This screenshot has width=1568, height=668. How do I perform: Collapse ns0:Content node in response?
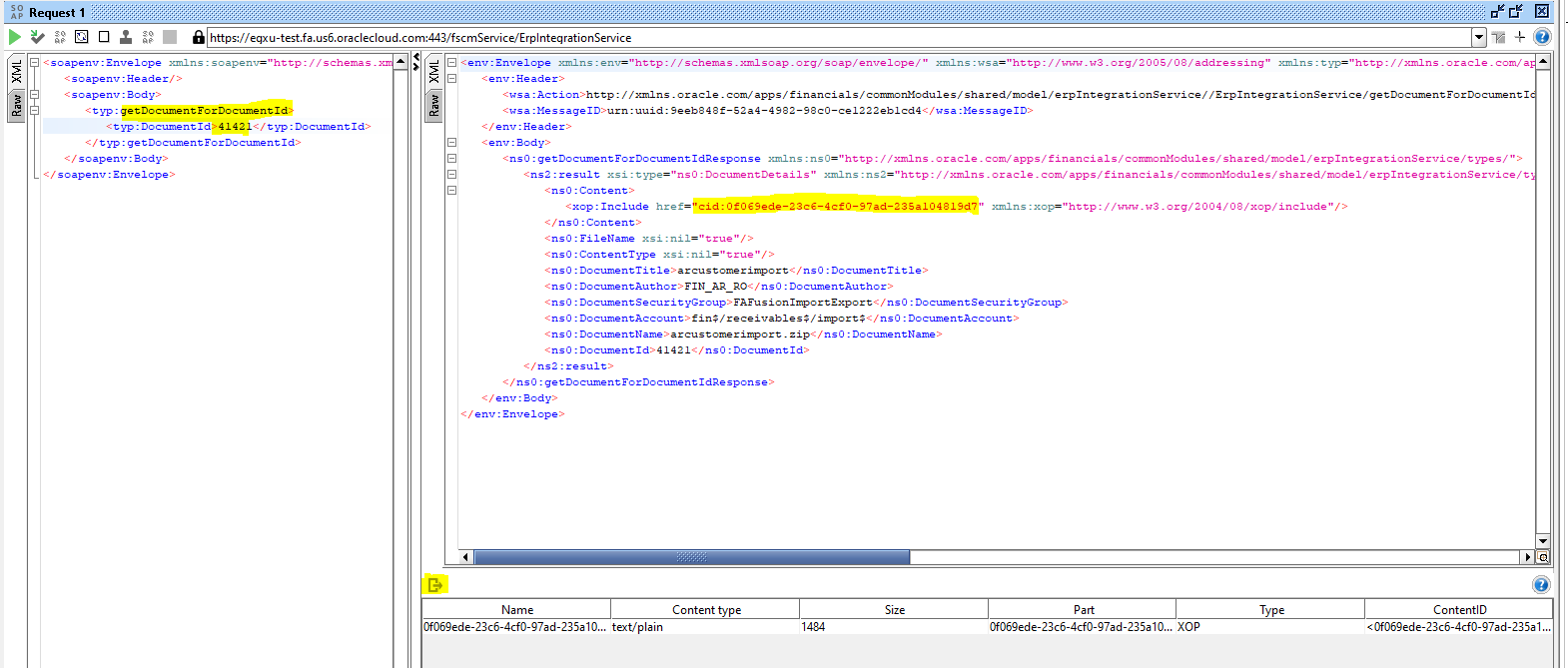pyautogui.click(x=451, y=191)
